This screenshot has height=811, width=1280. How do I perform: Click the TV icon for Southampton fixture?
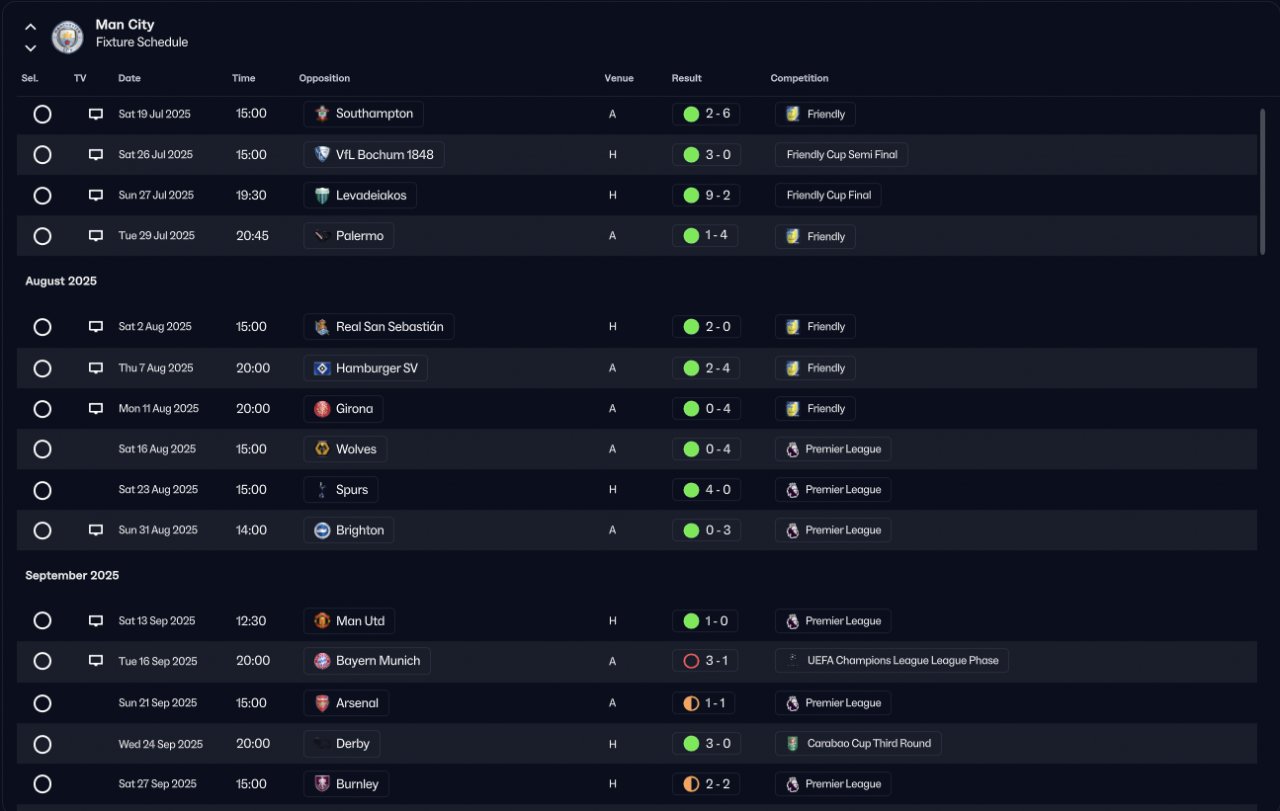click(96, 114)
